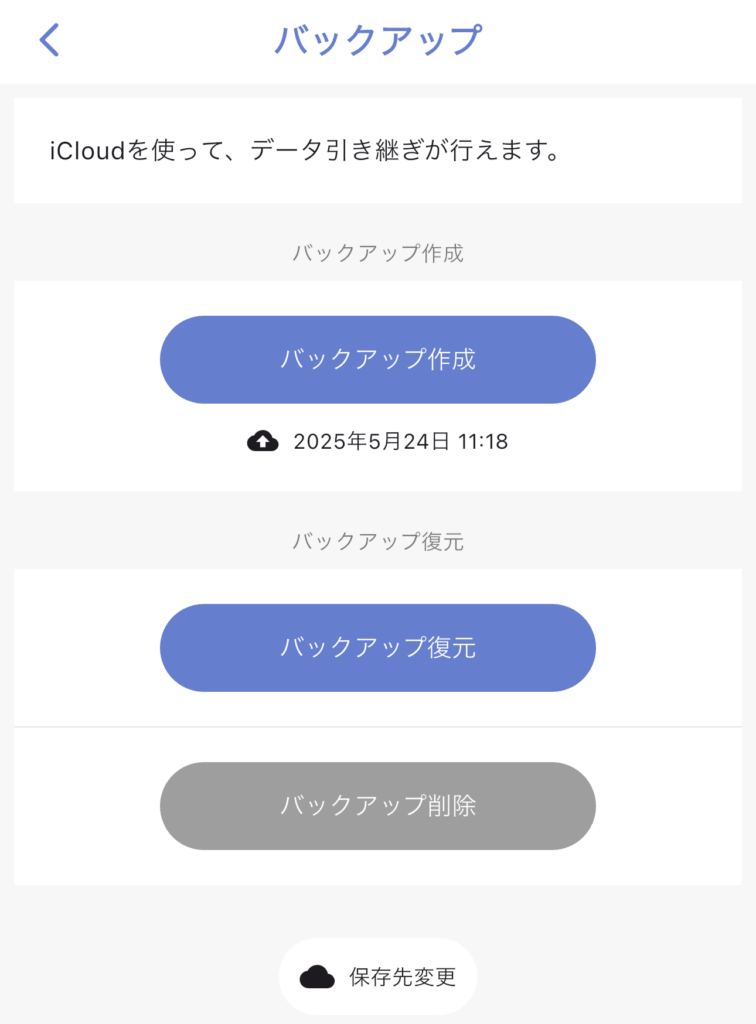
Task: Tap the gray バックアップ削除 button
Action: pos(377,805)
